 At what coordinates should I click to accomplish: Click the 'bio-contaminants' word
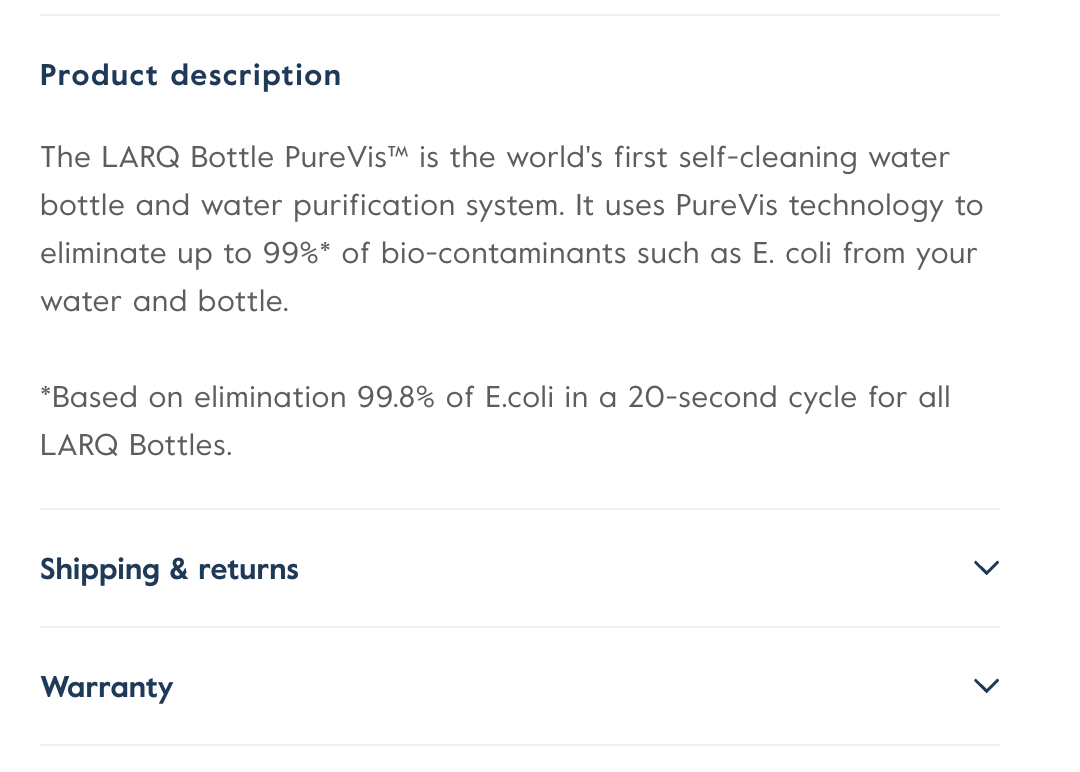coord(503,253)
